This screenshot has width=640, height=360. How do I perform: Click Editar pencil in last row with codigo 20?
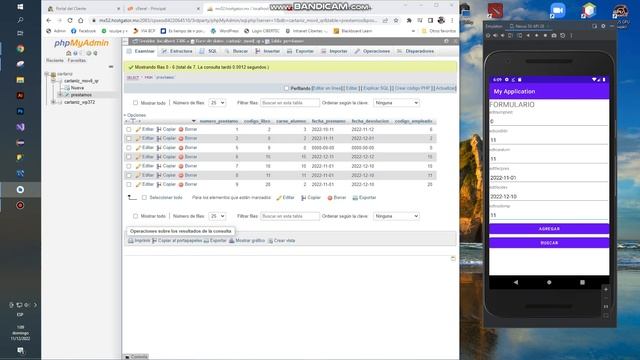click(138, 184)
